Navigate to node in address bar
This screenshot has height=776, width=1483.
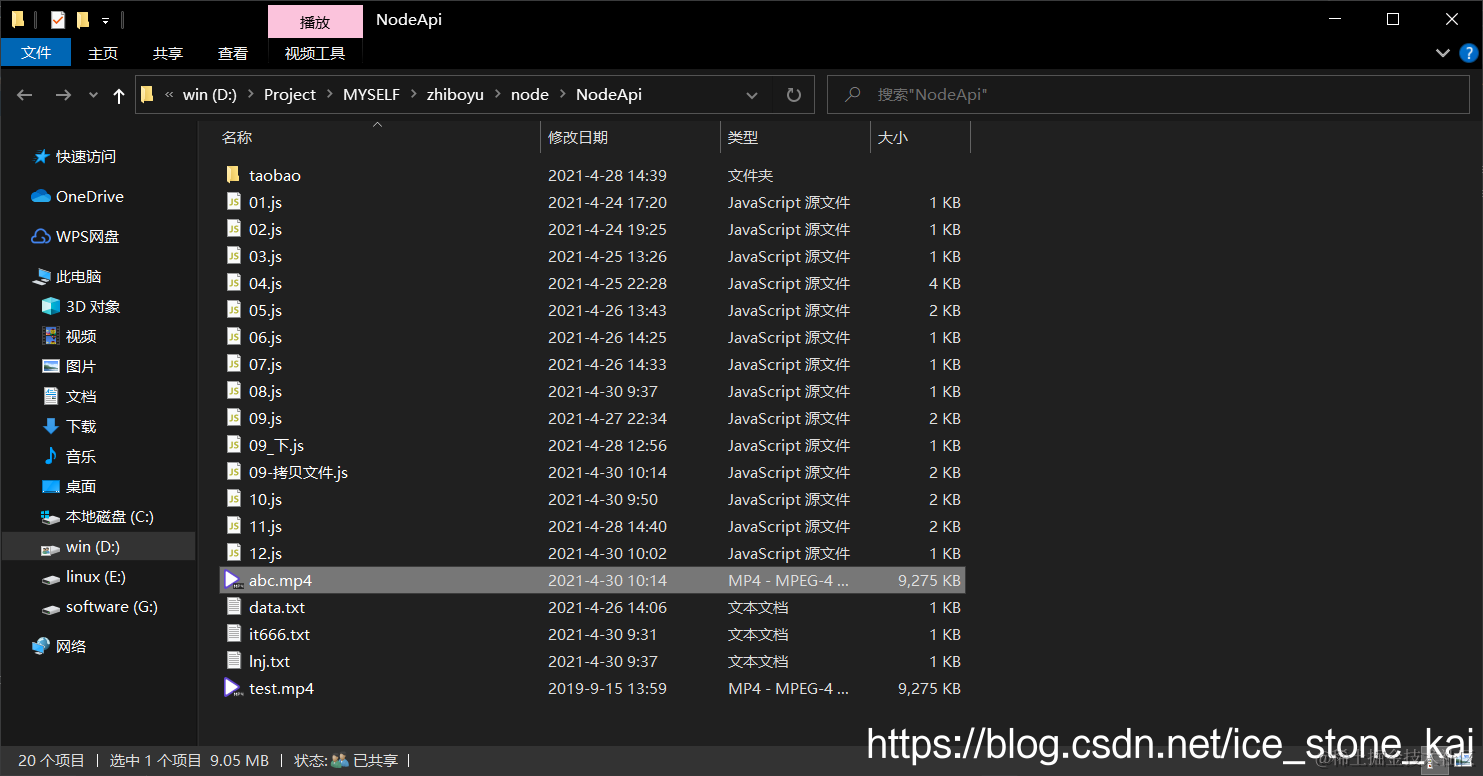530,94
